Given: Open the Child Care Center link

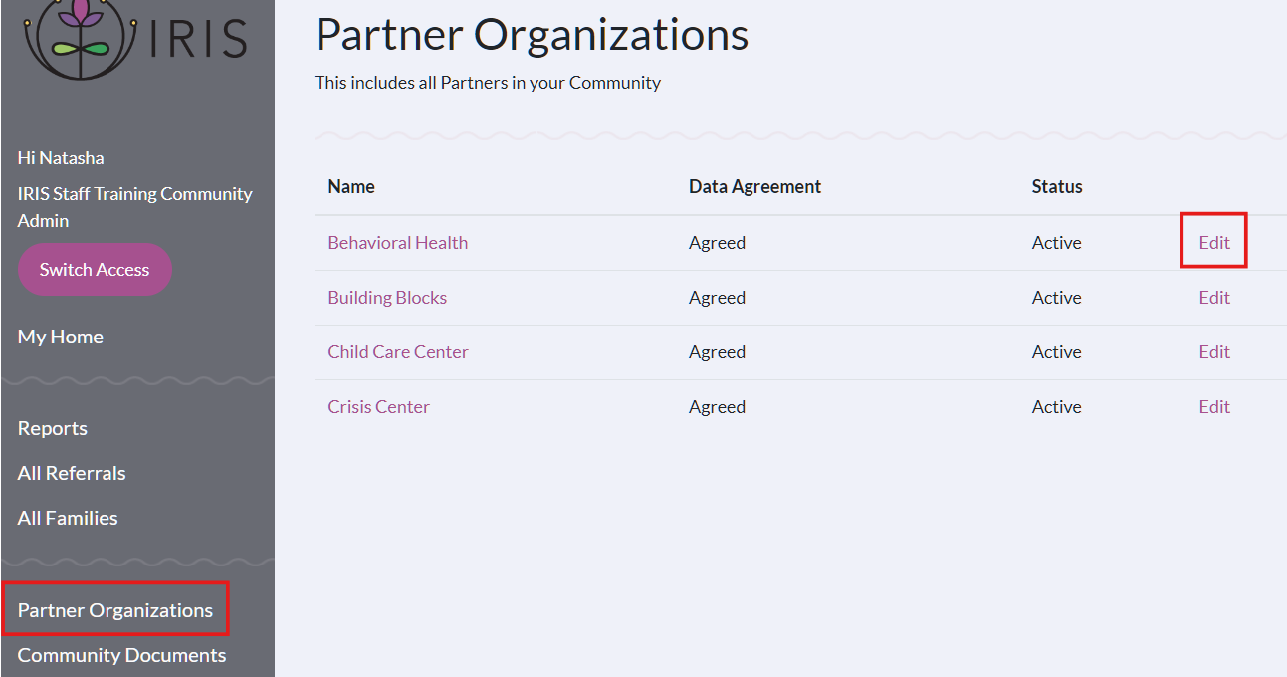Looking at the screenshot, I should (x=398, y=352).
